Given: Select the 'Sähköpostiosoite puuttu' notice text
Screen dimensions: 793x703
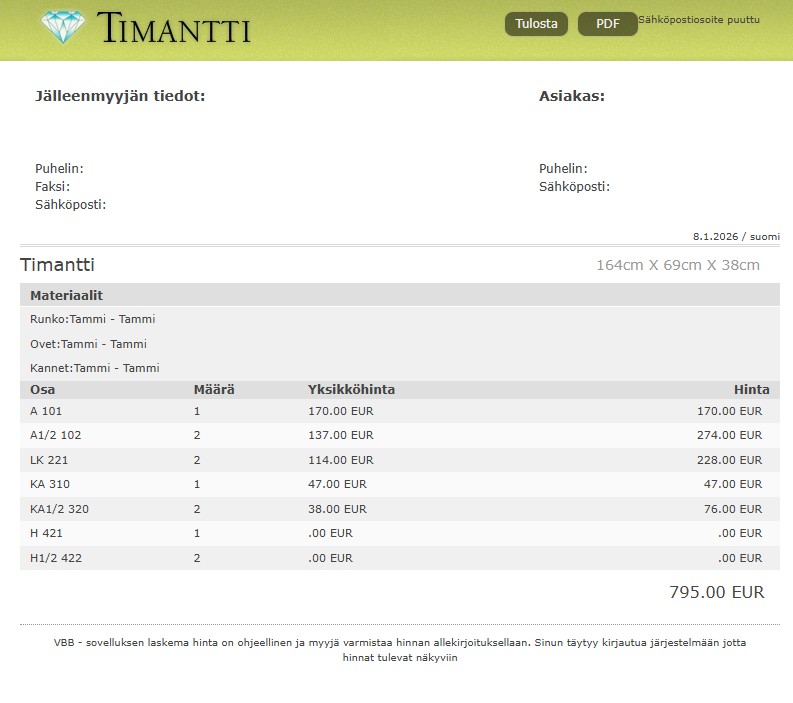Looking at the screenshot, I should tap(699, 19).
